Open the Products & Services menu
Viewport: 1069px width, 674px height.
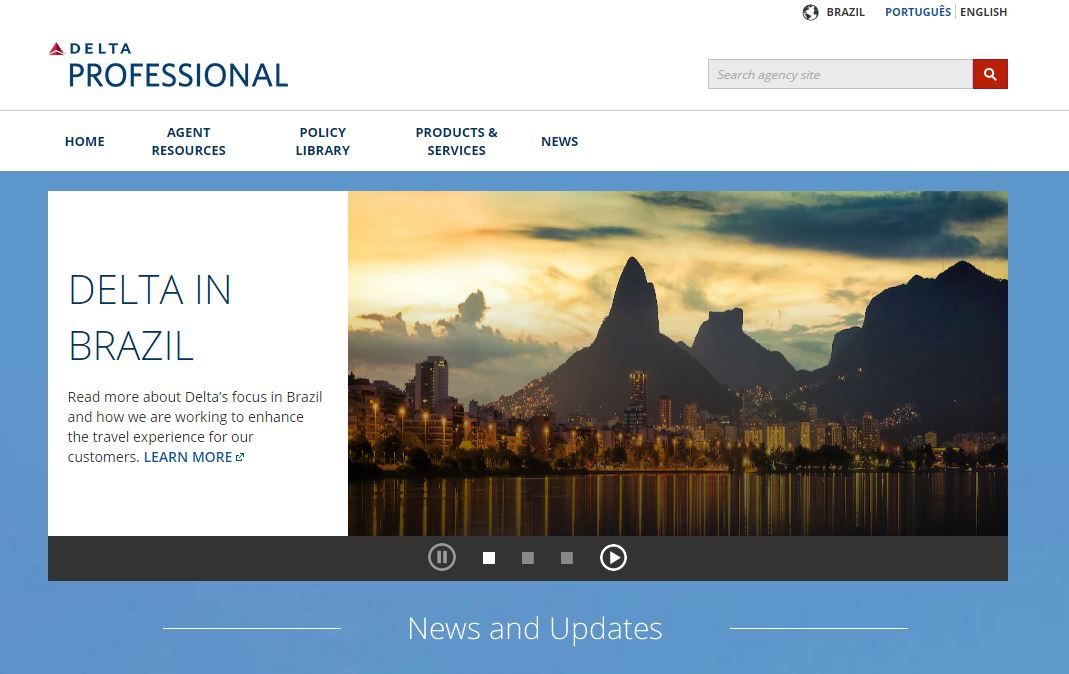tap(456, 141)
